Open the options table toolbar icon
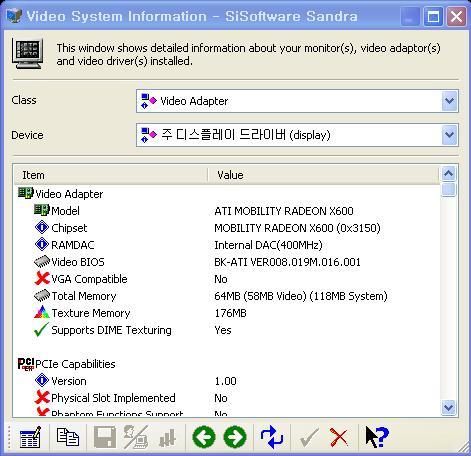The height and width of the screenshot is (456, 471). [30, 437]
